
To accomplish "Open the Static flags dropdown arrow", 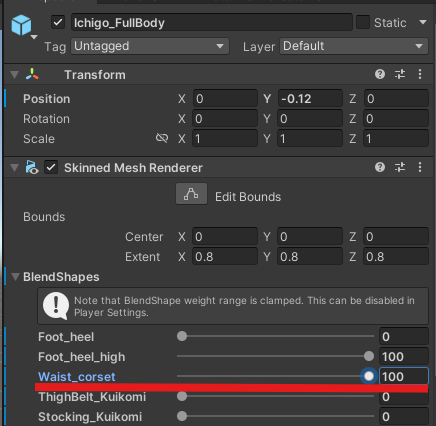I will click(x=423, y=22).
